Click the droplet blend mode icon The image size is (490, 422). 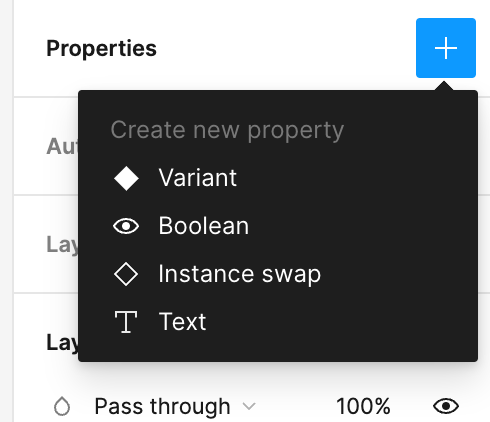pos(62,406)
